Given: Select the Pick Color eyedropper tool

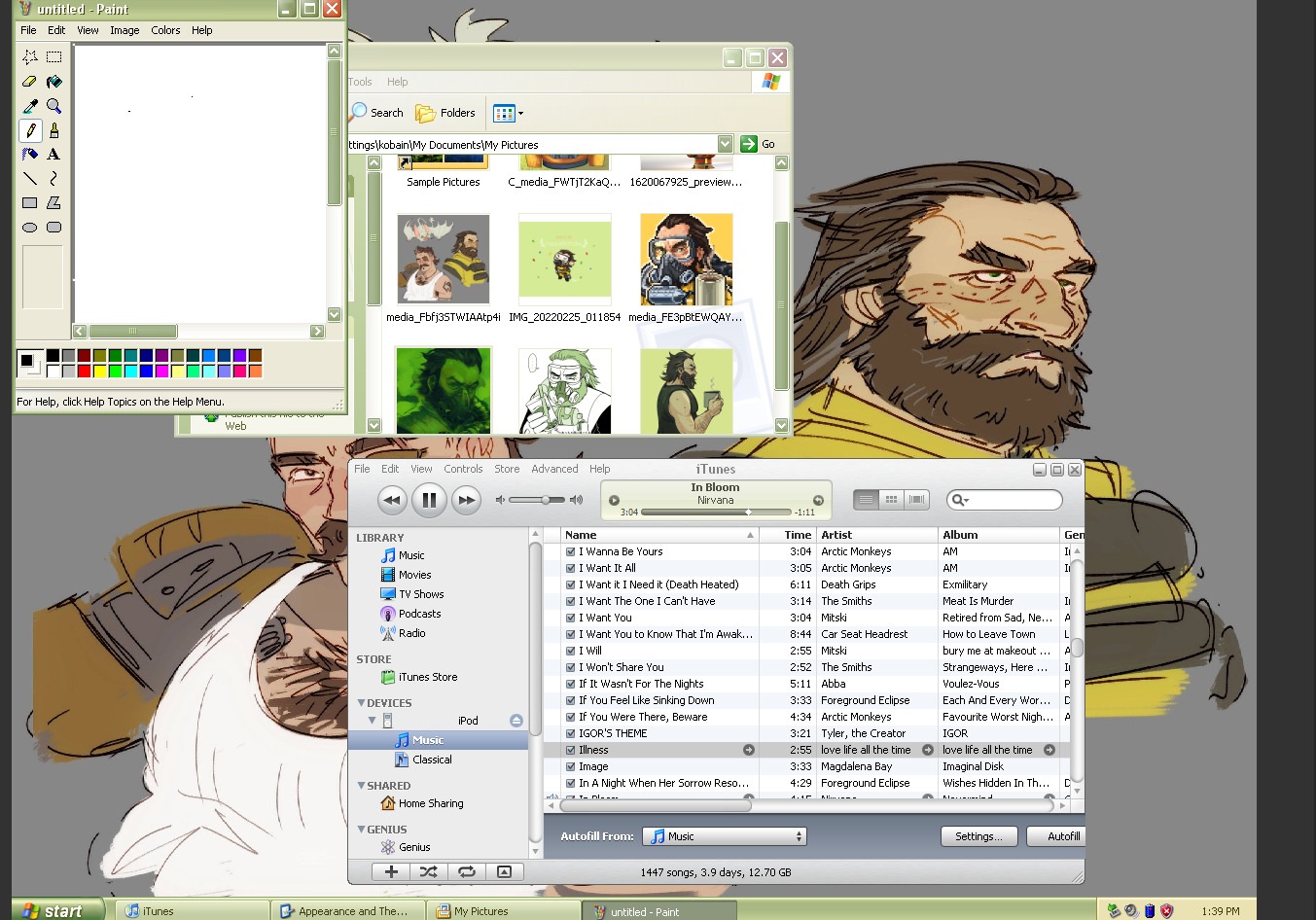Looking at the screenshot, I should 30,105.
